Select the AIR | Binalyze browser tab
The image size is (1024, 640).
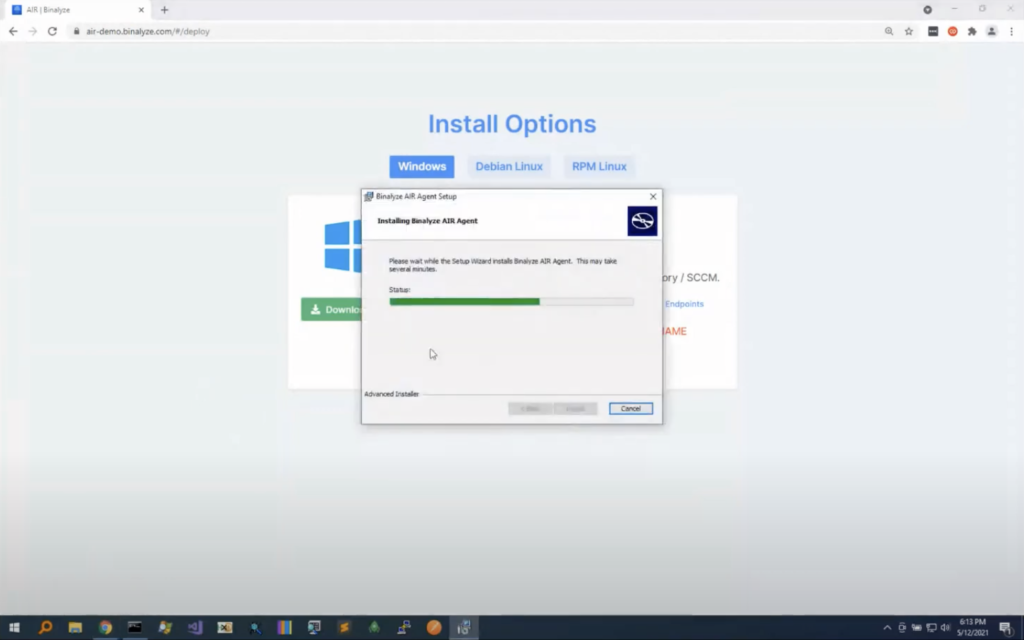click(x=76, y=10)
